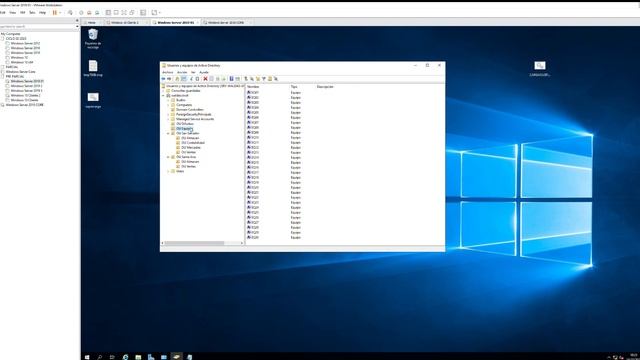Open File Explorer from the taskbar
This screenshot has height=360, width=640.
138,357
